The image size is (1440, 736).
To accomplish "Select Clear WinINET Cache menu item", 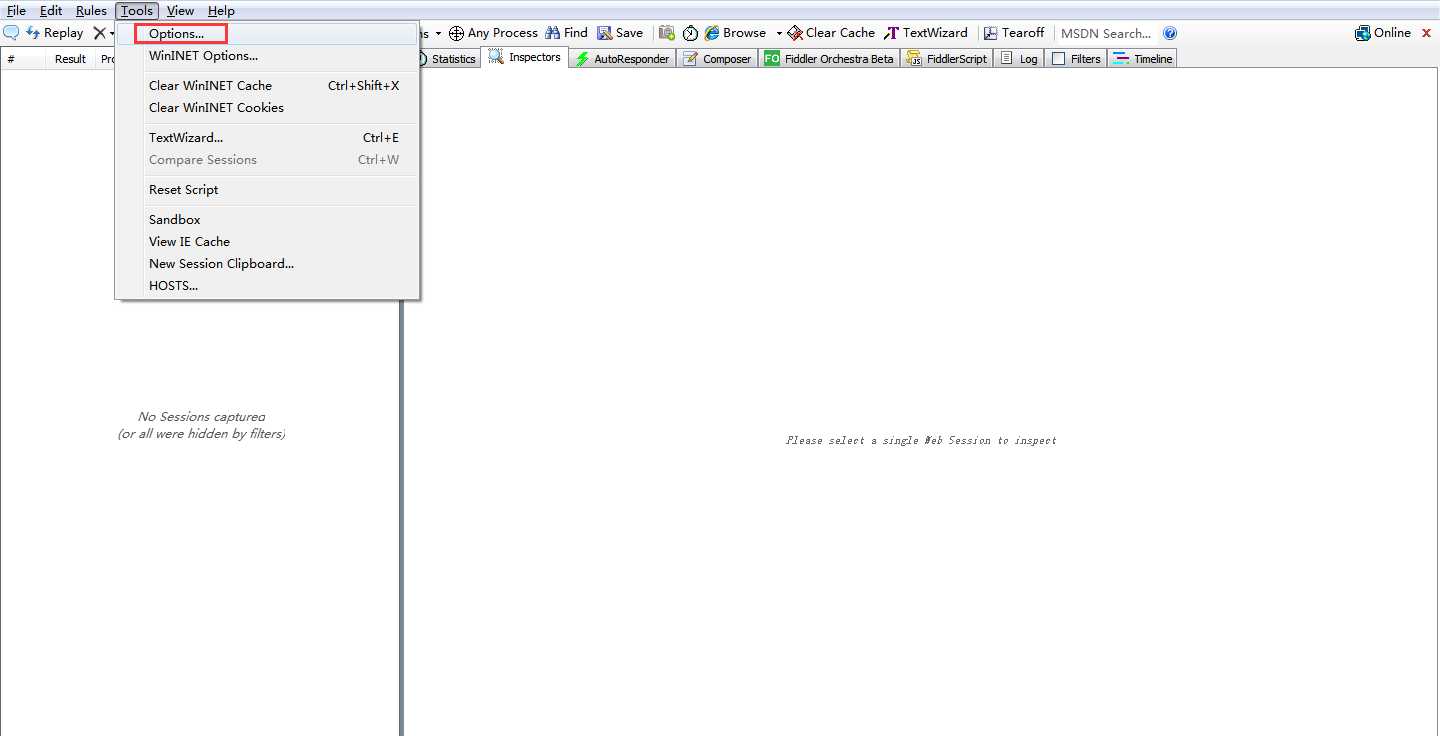I will click(267, 86).
